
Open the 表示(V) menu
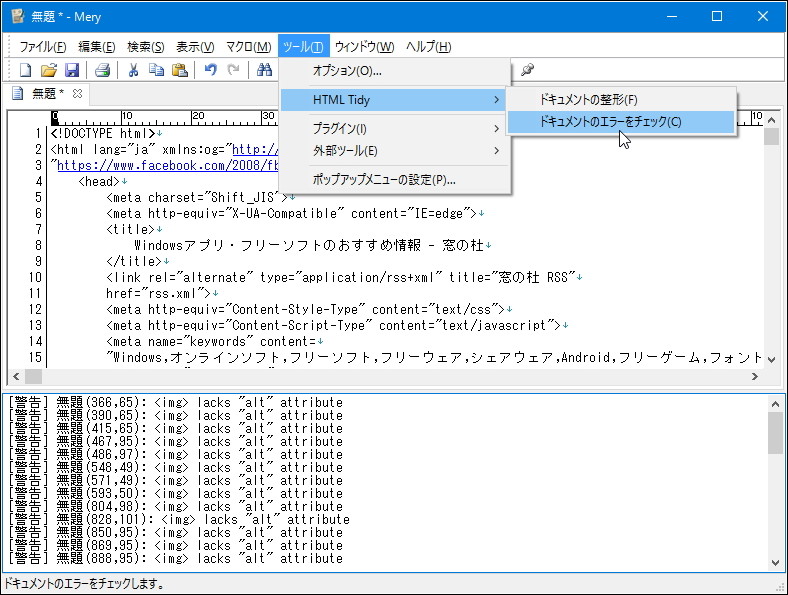(195, 47)
